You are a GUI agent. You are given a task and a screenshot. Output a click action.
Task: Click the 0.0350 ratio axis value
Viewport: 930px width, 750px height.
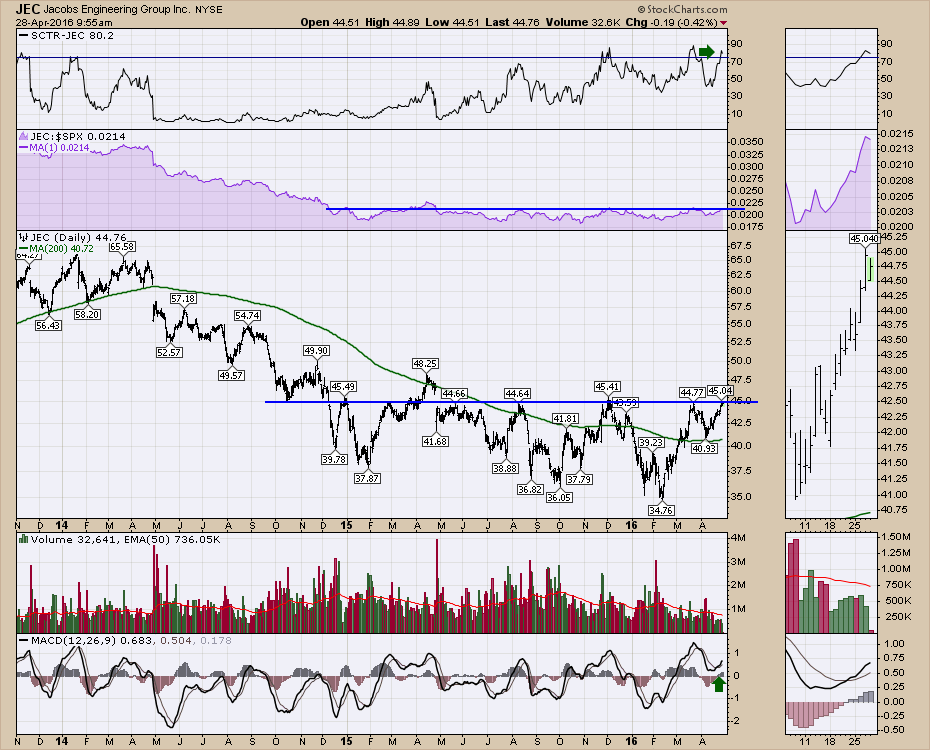(x=747, y=142)
